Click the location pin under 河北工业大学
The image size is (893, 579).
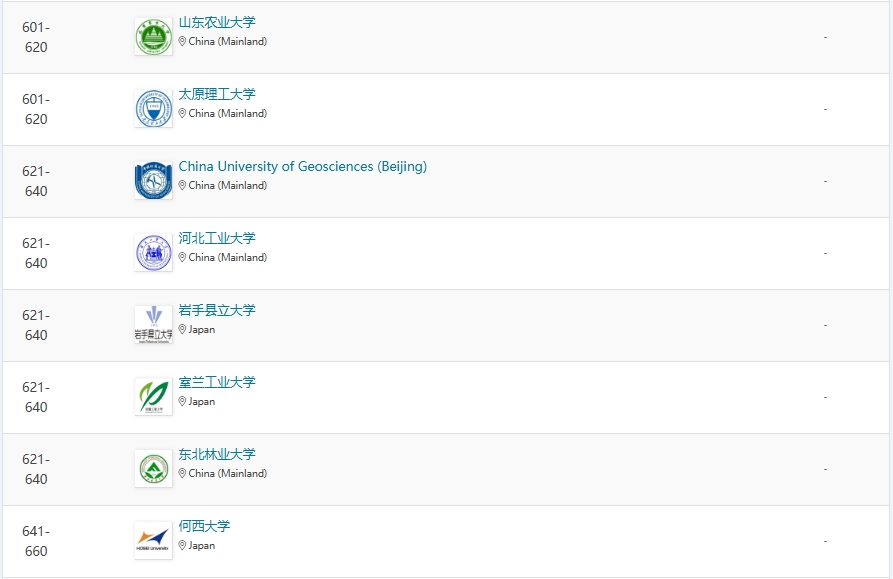coord(182,257)
